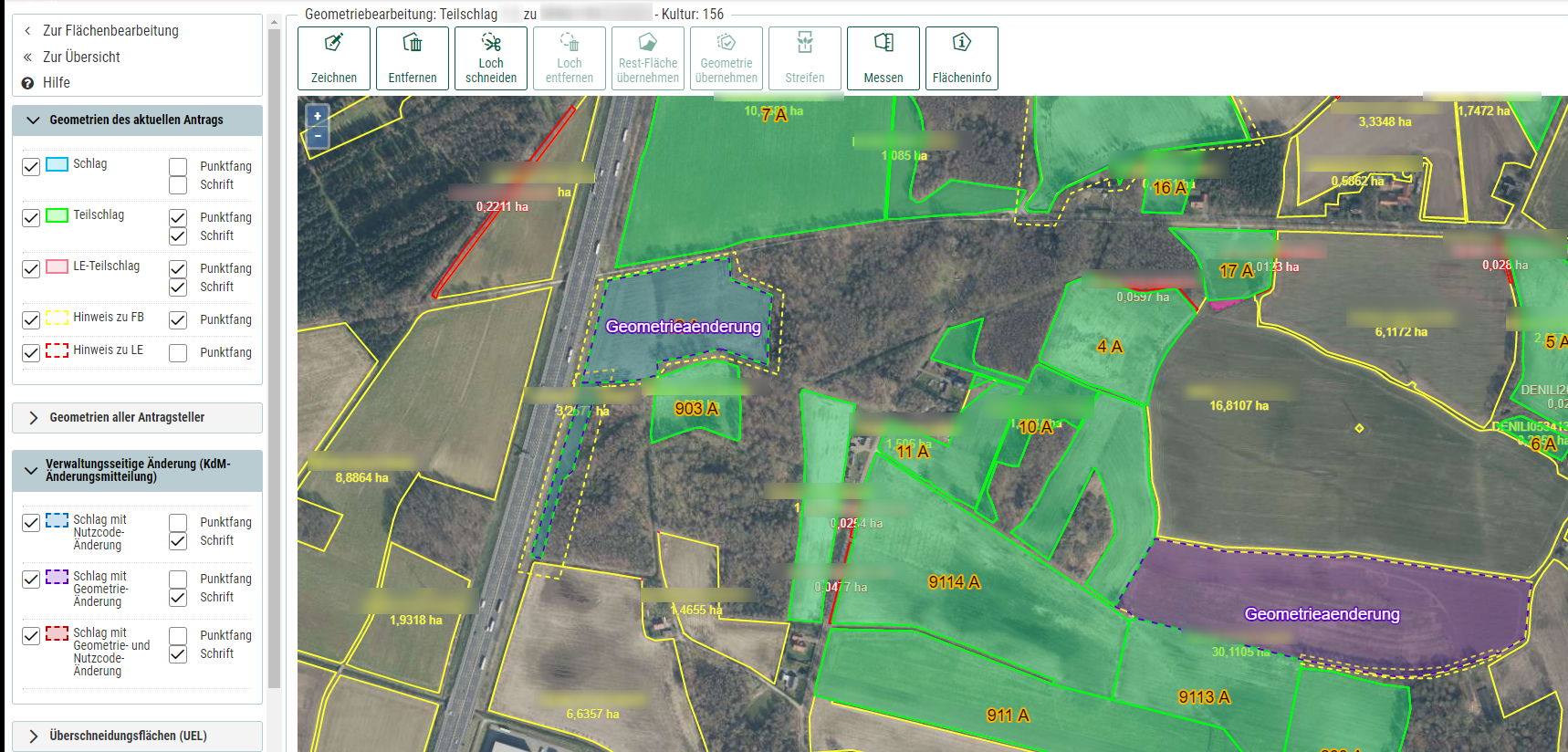Go back to Zur Flächenbearbeitung
1568x752 pixels.
110,31
